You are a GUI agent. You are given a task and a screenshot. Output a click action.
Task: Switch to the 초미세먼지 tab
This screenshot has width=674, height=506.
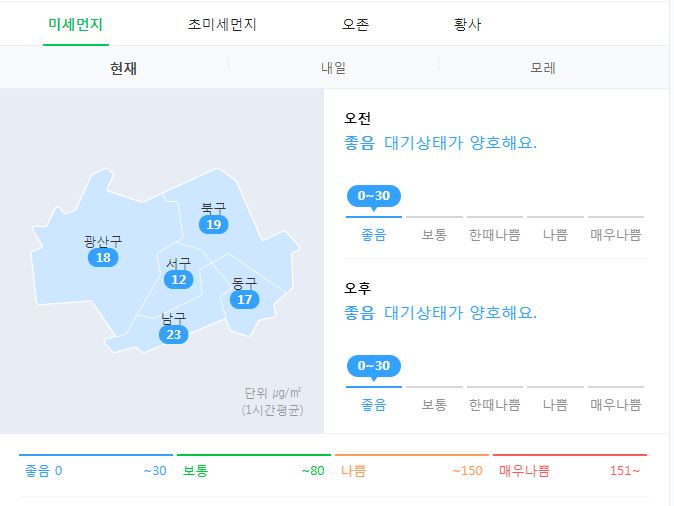(222, 25)
